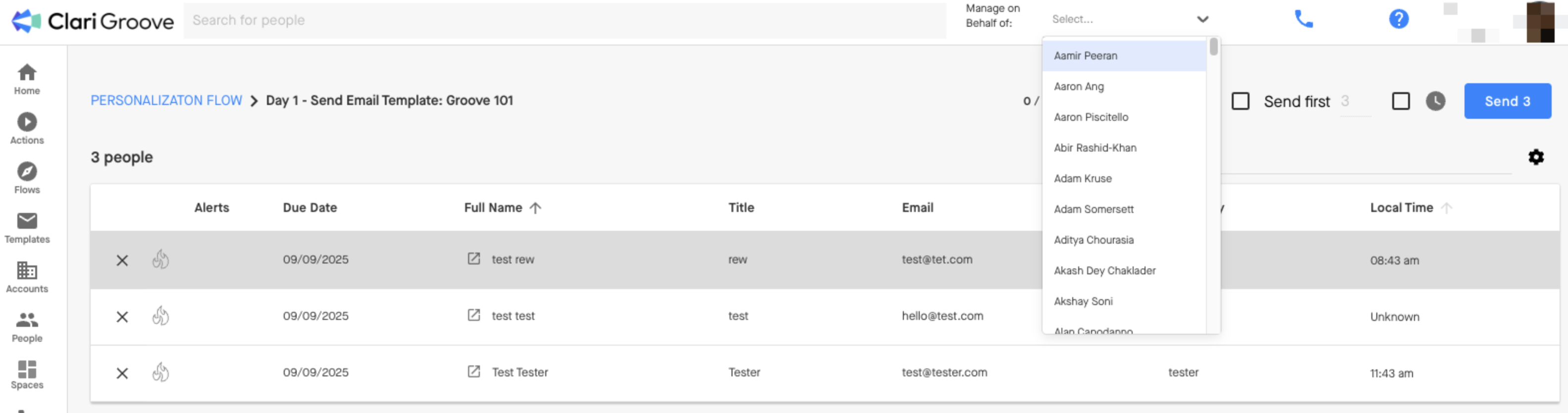Viewport: 1568px width, 413px height.
Task: Go back to PERSONALIZATON FLOW link
Action: pos(166,101)
